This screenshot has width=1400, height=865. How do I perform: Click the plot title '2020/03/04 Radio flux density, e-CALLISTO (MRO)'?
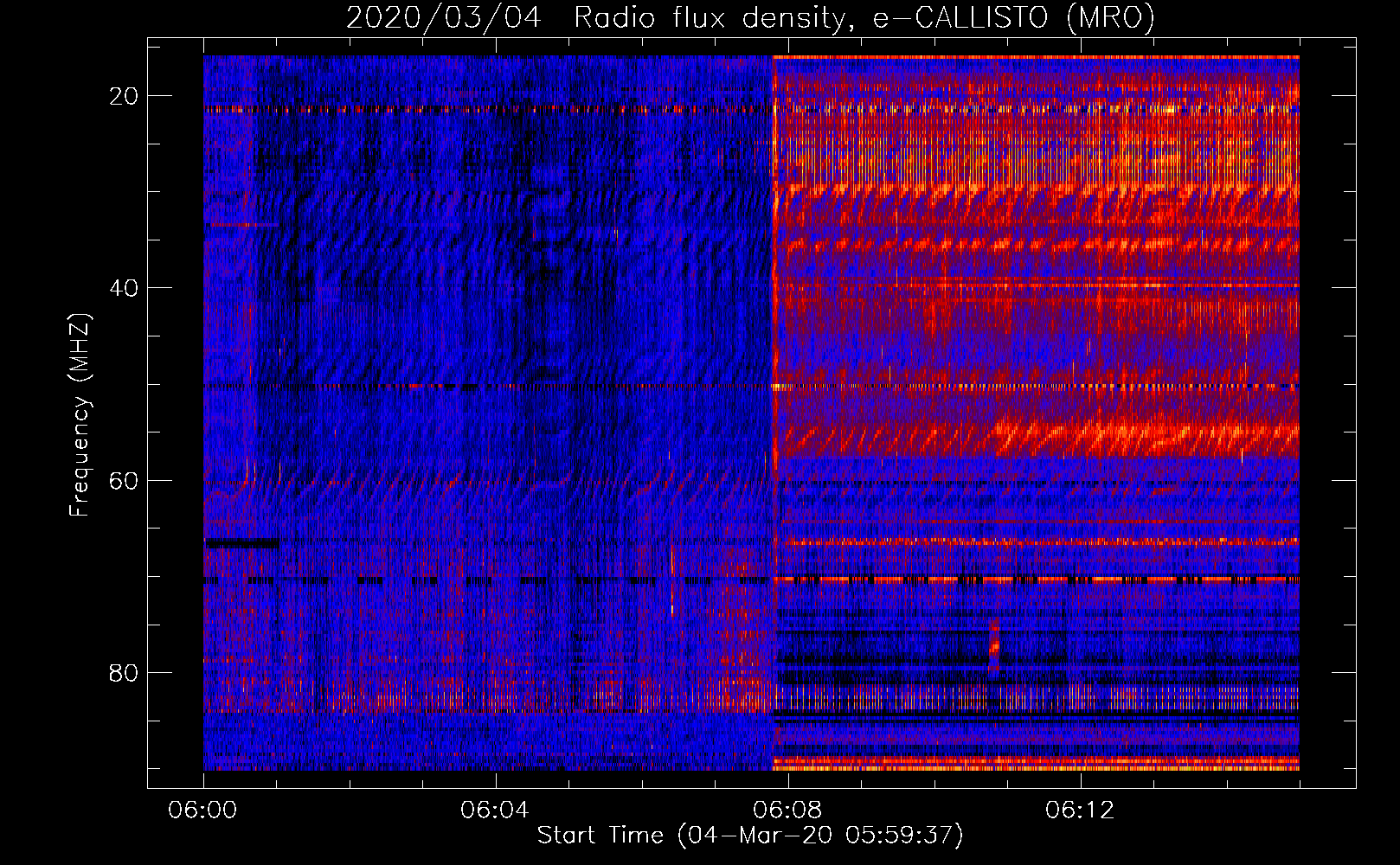tap(750, 16)
